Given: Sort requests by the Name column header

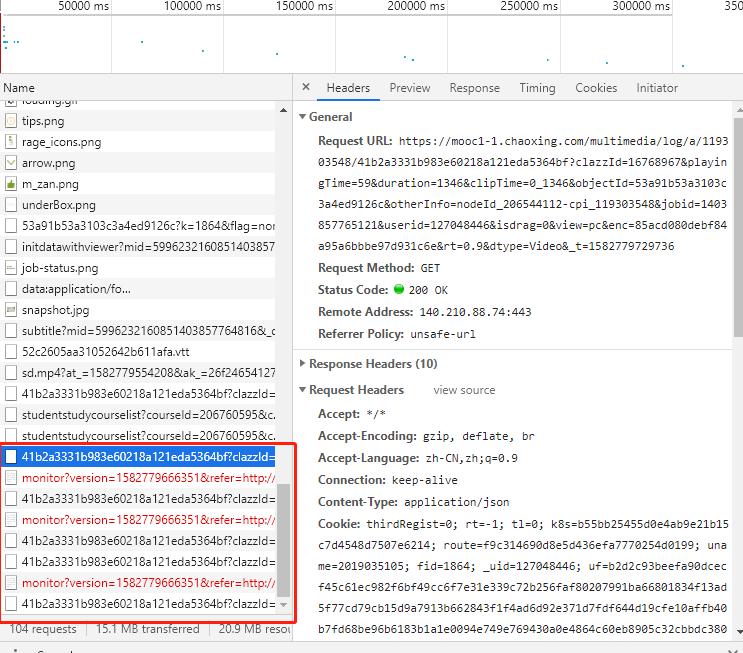Looking at the screenshot, I should pos(19,88).
